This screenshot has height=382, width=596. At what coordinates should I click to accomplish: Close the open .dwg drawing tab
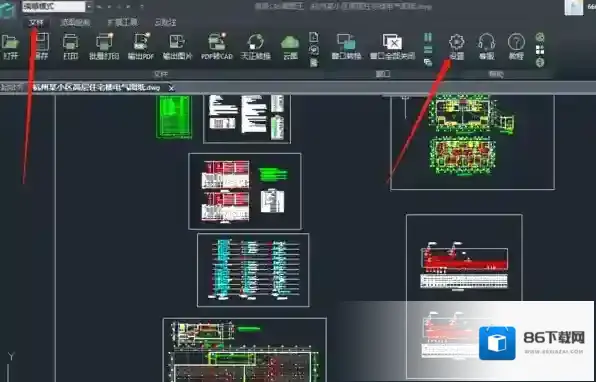(171, 88)
